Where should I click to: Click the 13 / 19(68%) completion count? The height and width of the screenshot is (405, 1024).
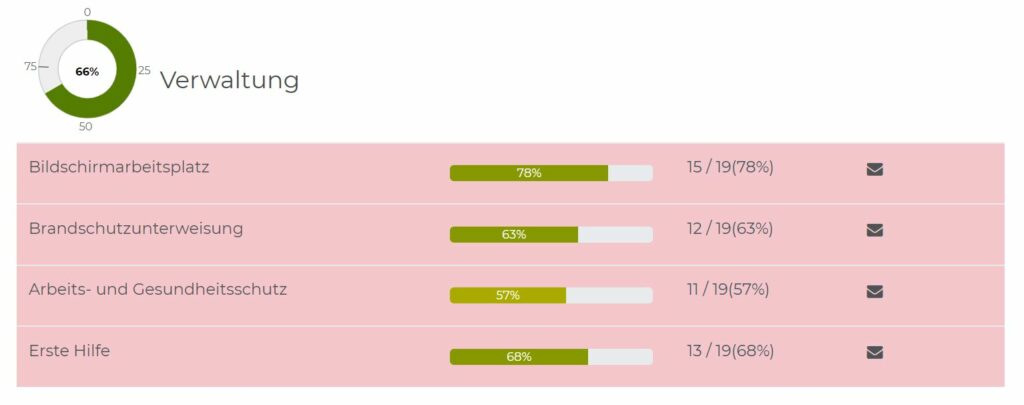tap(730, 351)
